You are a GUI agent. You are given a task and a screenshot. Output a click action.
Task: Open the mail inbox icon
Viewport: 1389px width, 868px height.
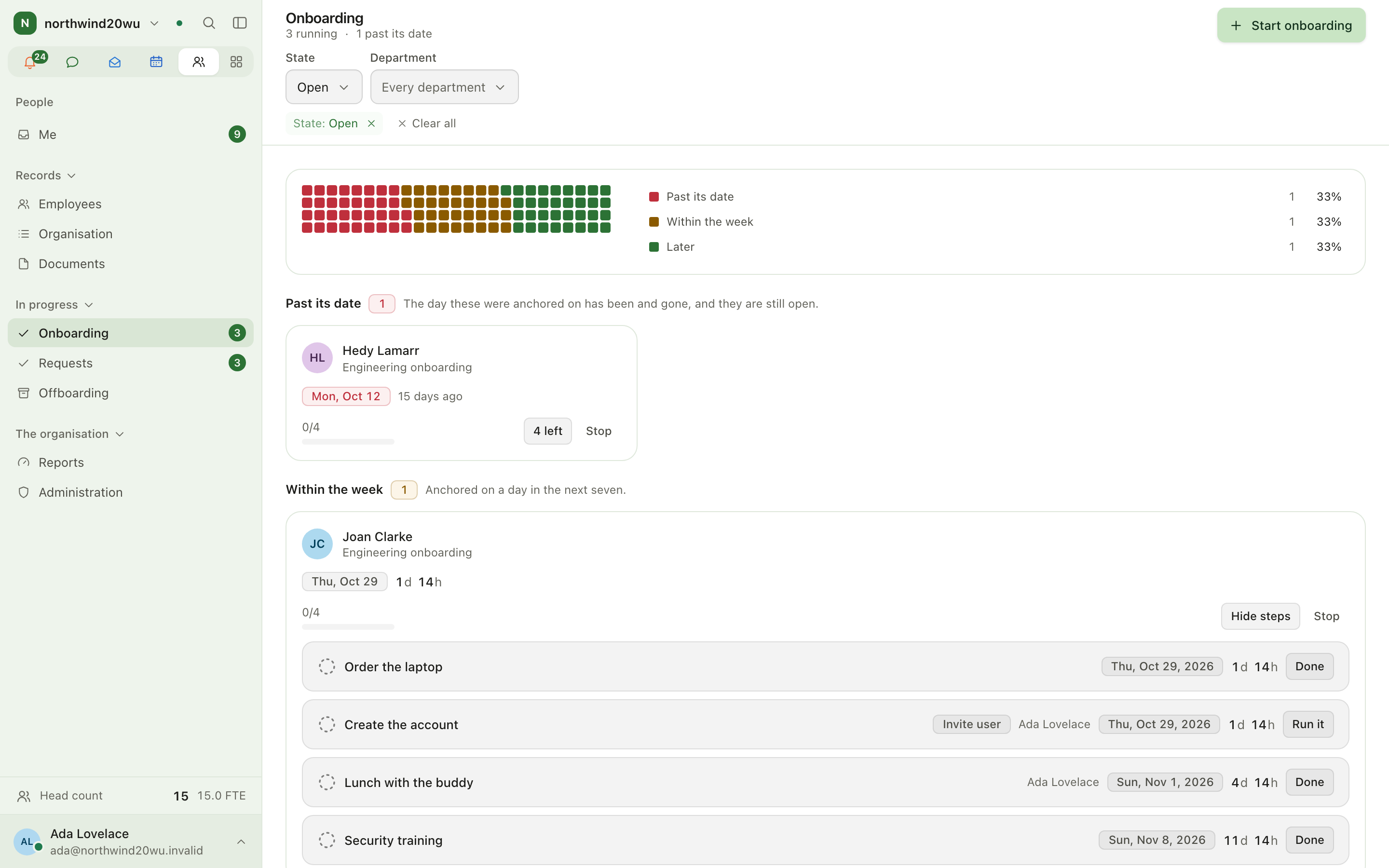pos(114,62)
